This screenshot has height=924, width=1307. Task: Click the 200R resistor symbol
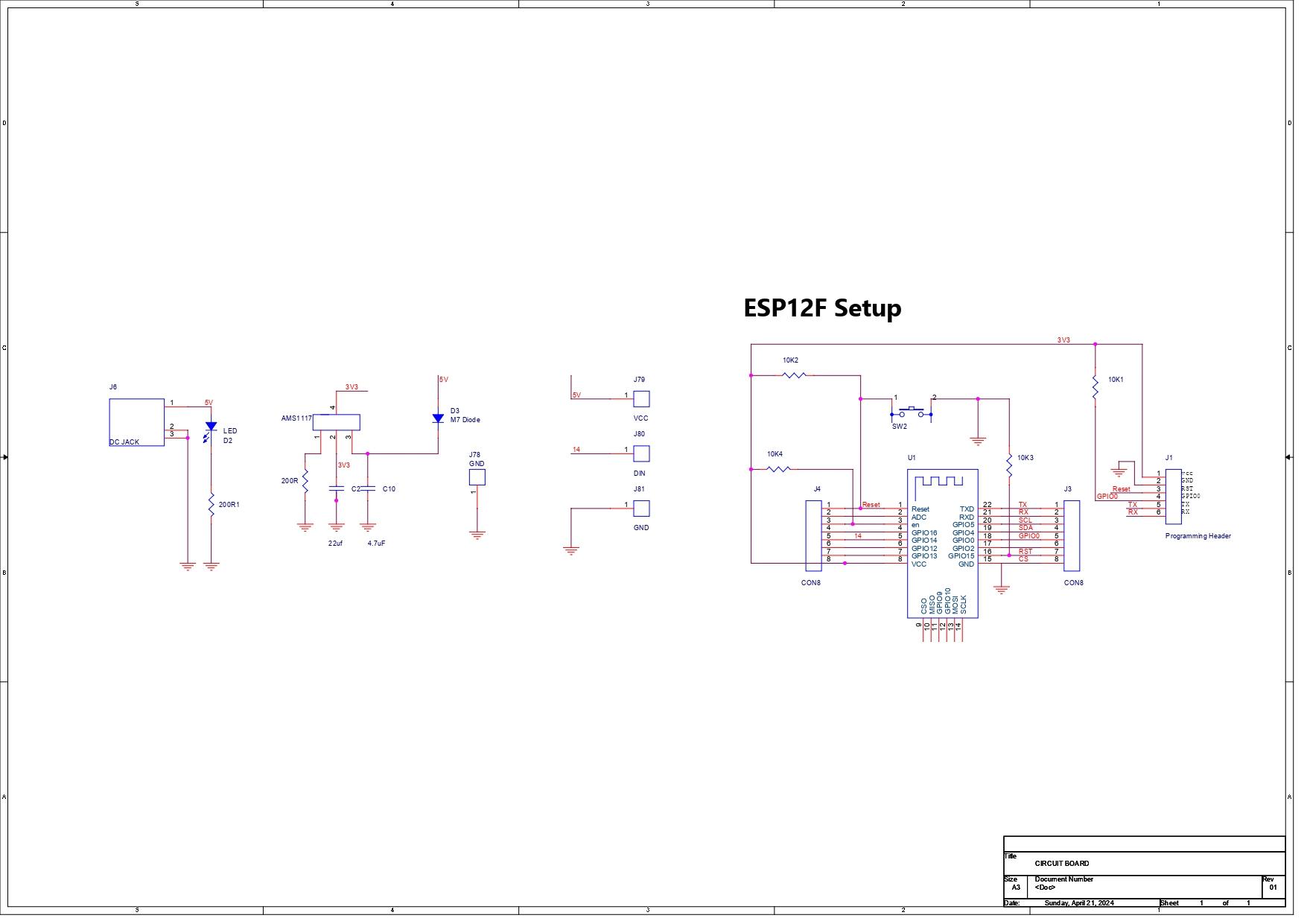(x=305, y=480)
